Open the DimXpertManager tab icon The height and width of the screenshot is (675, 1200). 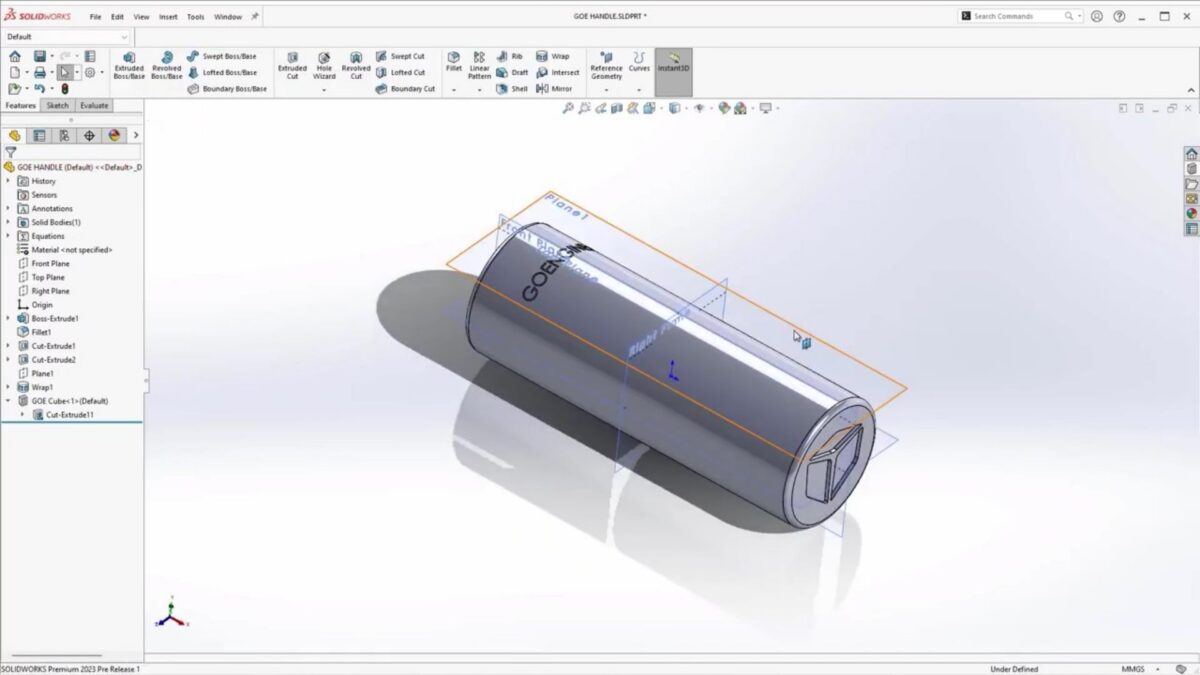tap(89, 135)
